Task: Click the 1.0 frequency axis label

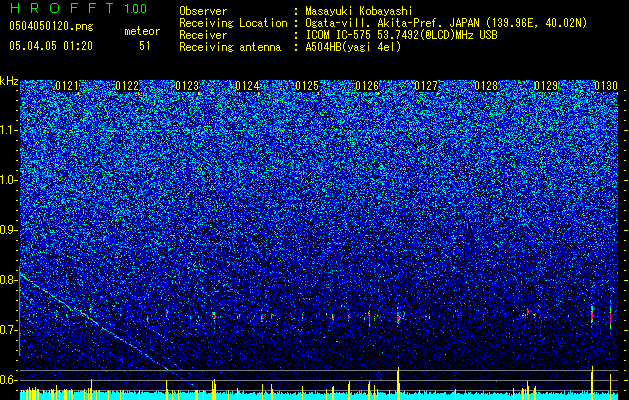Action: 8,180
